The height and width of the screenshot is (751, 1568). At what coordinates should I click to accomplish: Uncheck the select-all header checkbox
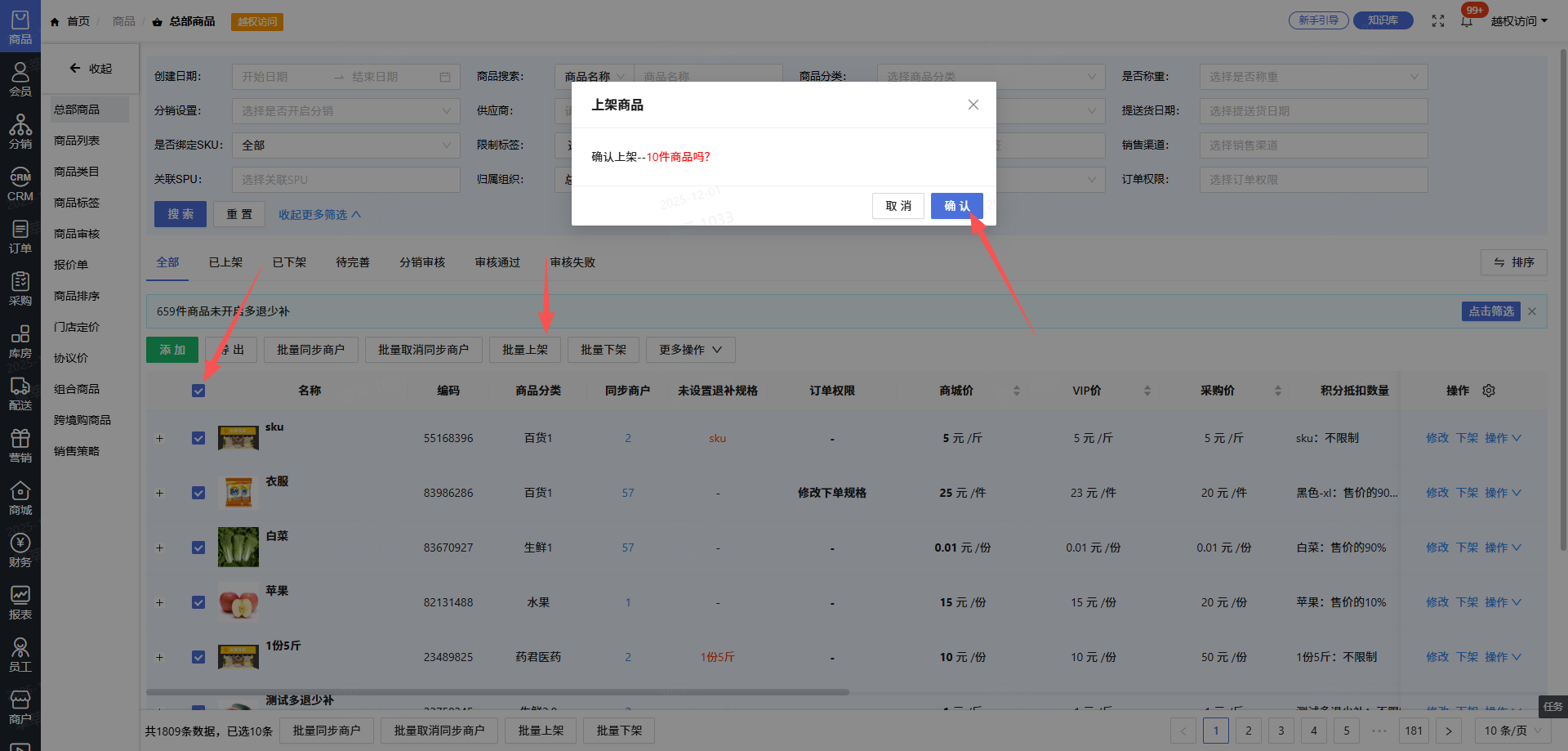pyautogui.click(x=198, y=391)
